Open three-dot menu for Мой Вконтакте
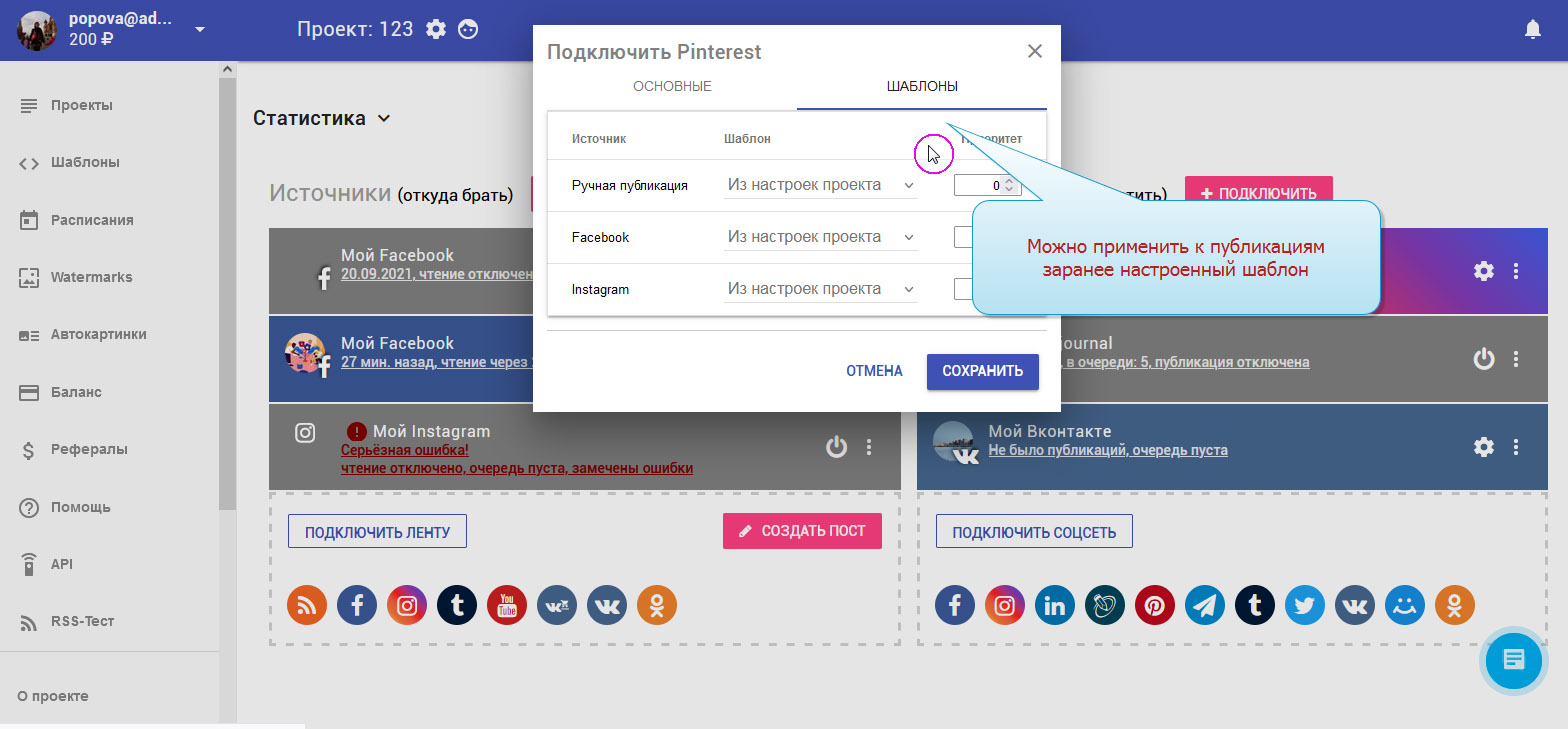The height and width of the screenshot is (729, 1568). click(1516, 447)
